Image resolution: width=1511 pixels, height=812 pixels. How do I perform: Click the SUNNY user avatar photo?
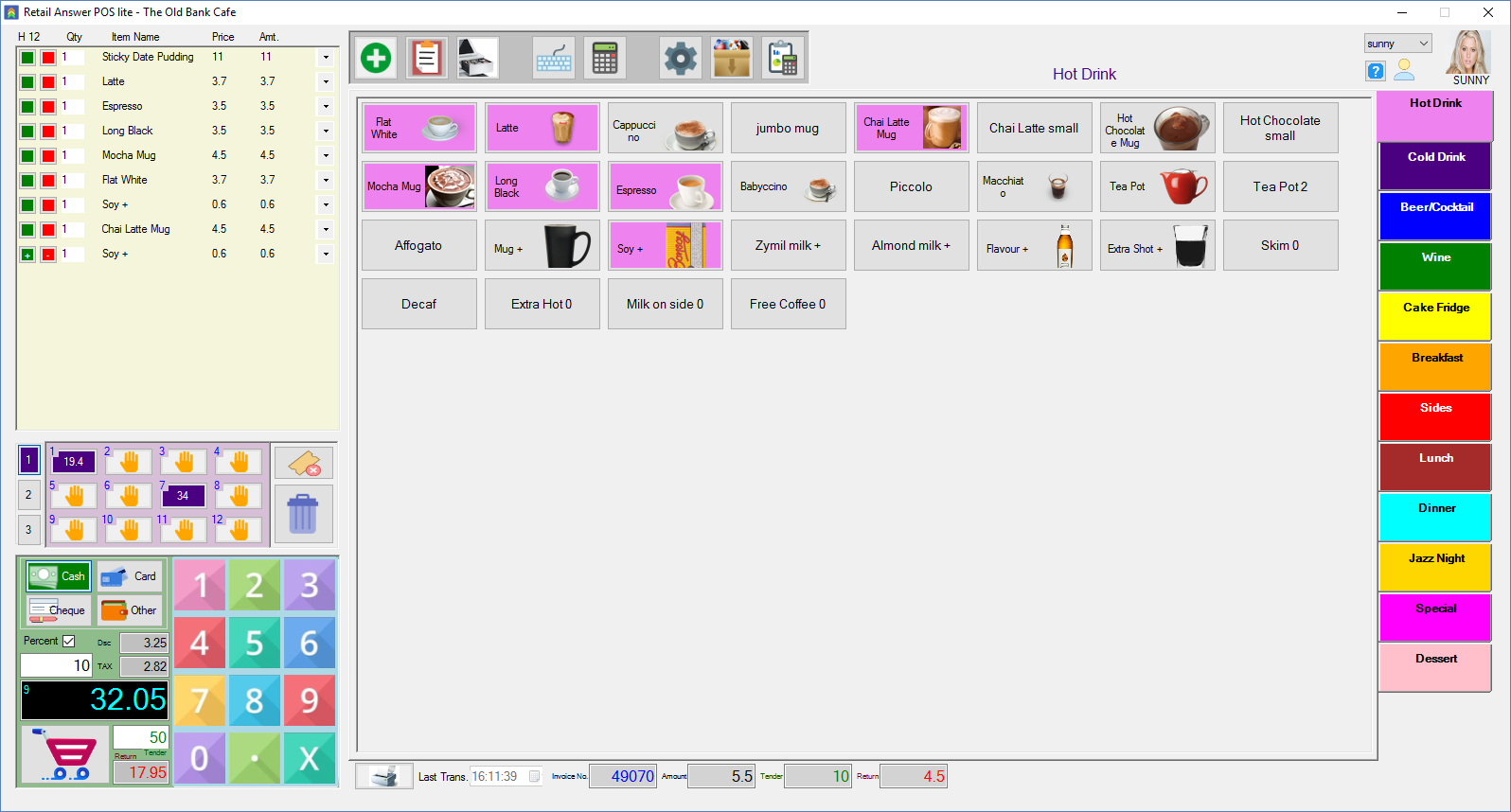click(x=1467, y=53)
